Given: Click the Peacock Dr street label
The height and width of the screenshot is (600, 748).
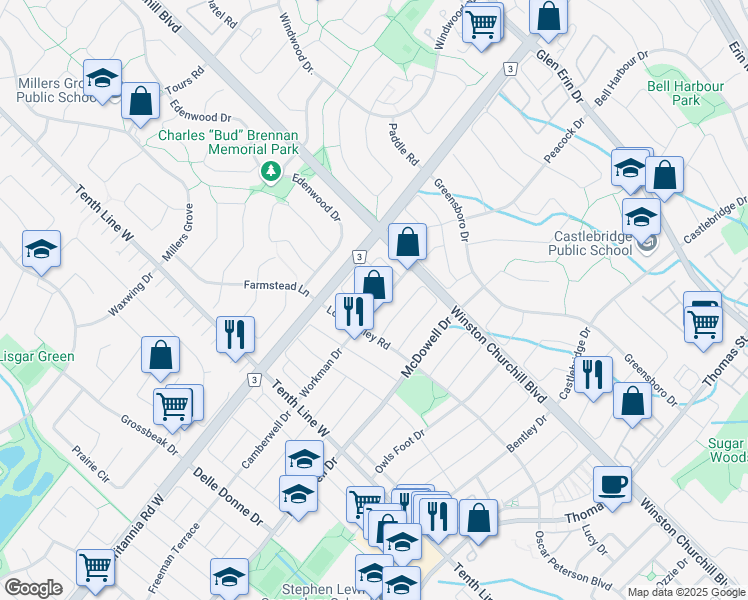Looking at the screenshot, I should pos(564,140).
